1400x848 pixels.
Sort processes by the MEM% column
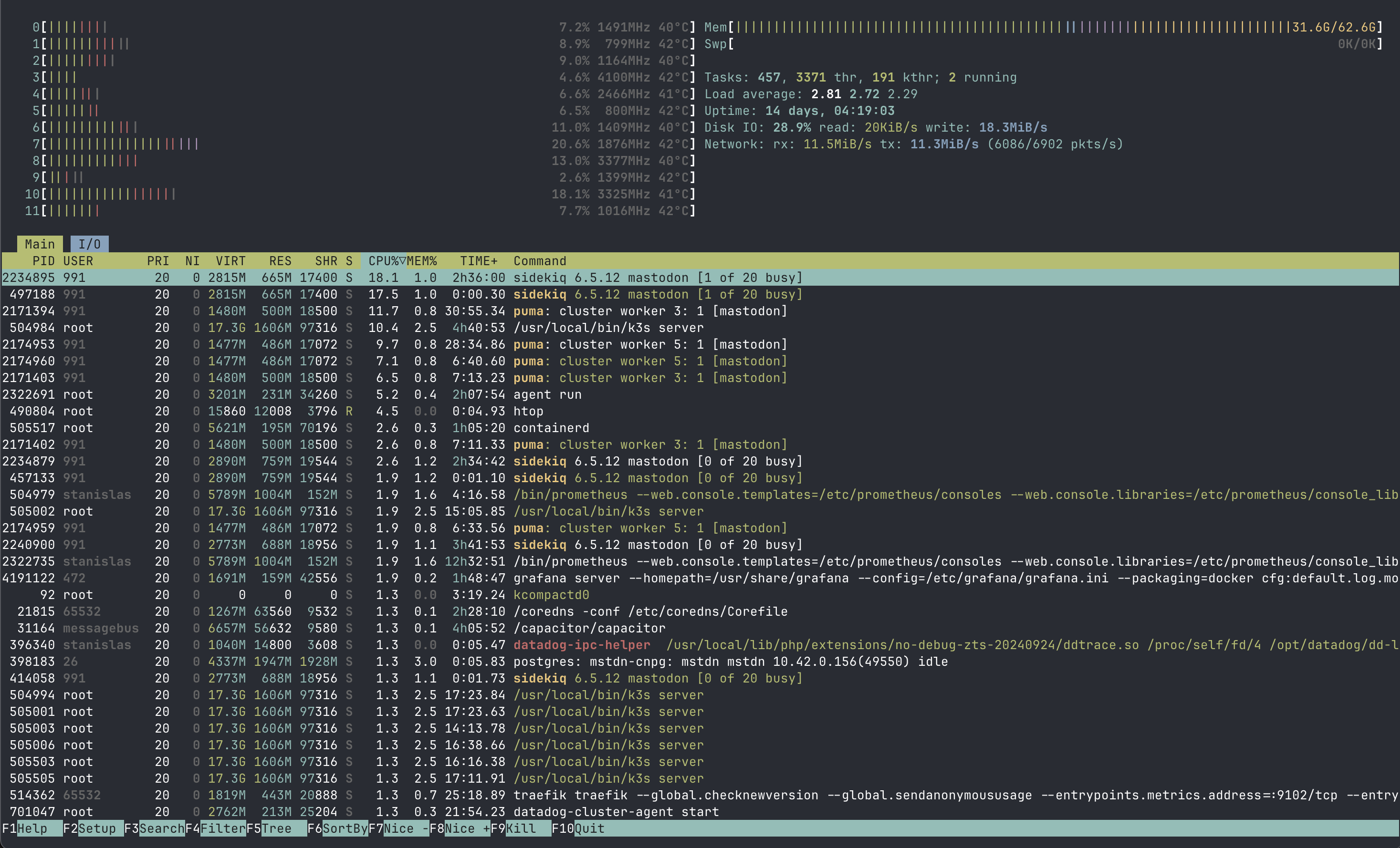pyautogui.click(x=422, y=261)
